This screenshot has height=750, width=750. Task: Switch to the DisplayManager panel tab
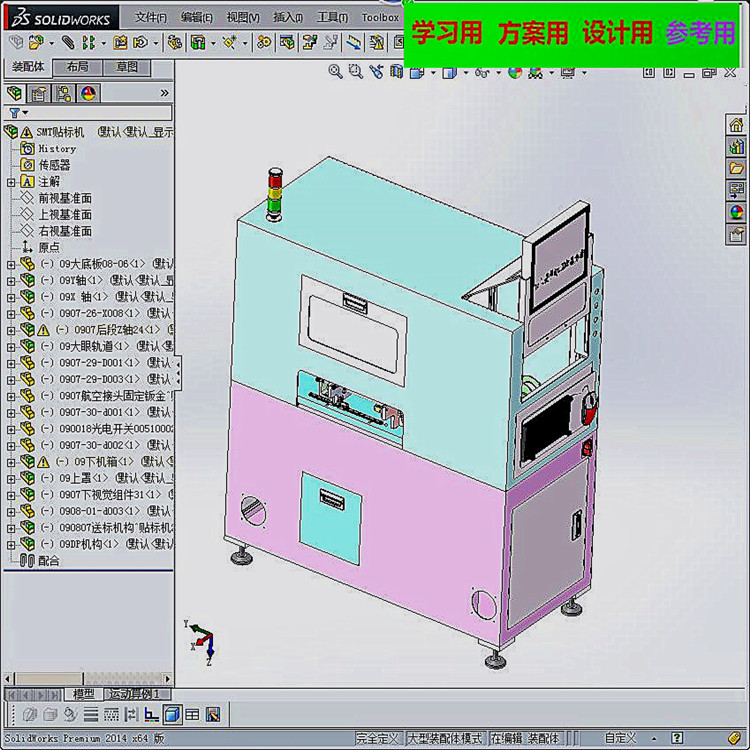point(88,93)
